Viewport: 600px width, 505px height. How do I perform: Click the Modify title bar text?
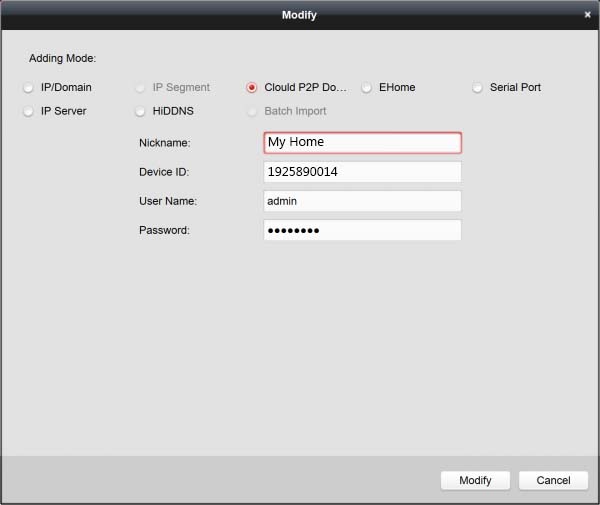click(299, 15)
